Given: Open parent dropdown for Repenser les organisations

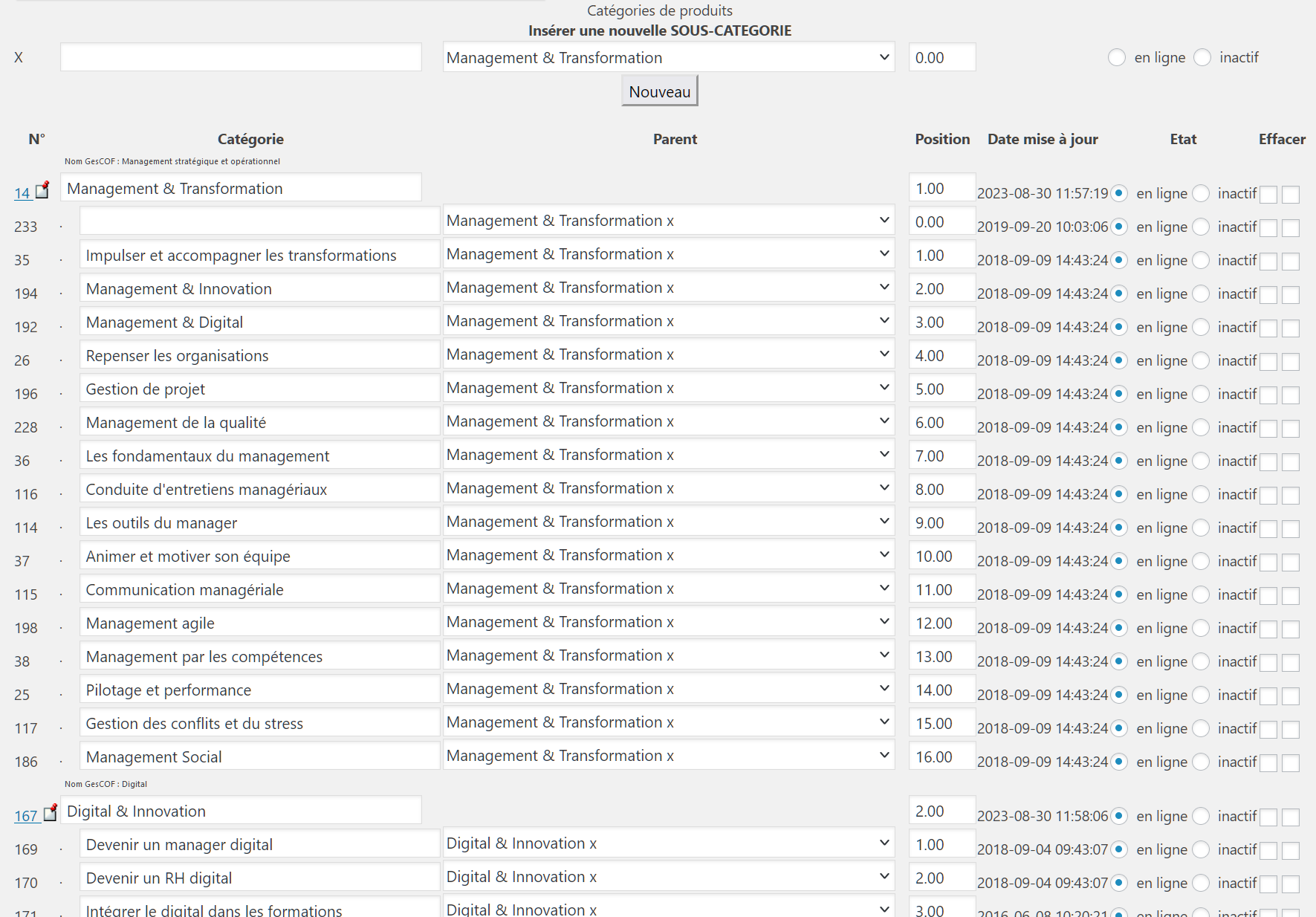Looking at the screenshot, I should [x=669, y=354].
